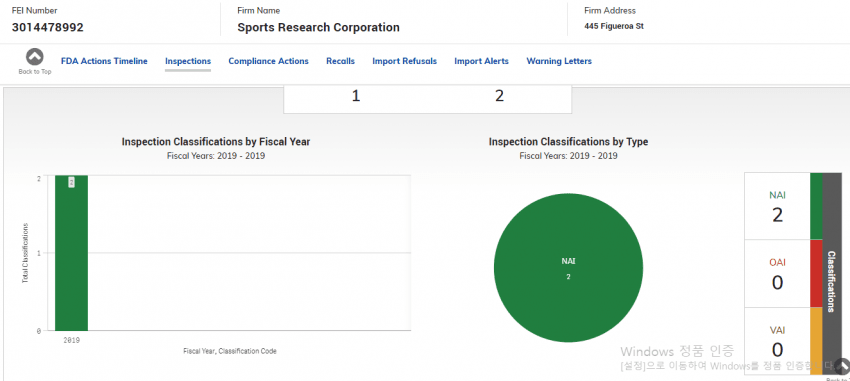This screenshot has width=850, height=381.
Task: Open the Recalls tab
Action: pyautogui.click(x=340, y=61)
